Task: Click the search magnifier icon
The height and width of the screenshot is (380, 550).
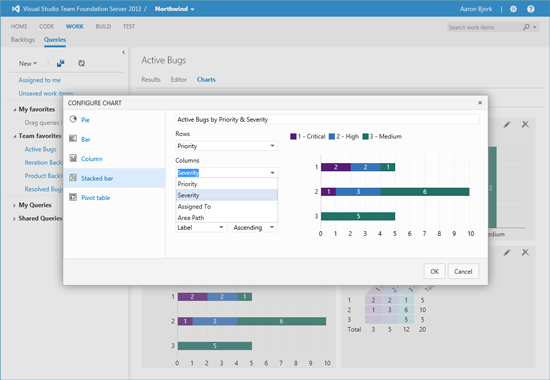Action: [526, 27]
